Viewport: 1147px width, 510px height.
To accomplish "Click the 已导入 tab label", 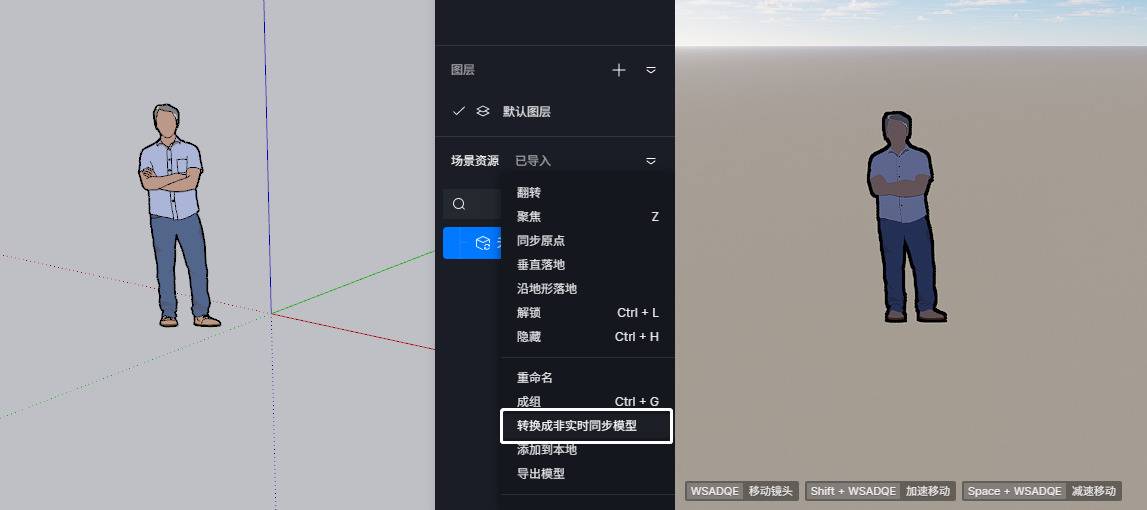I will pos(533,161).
